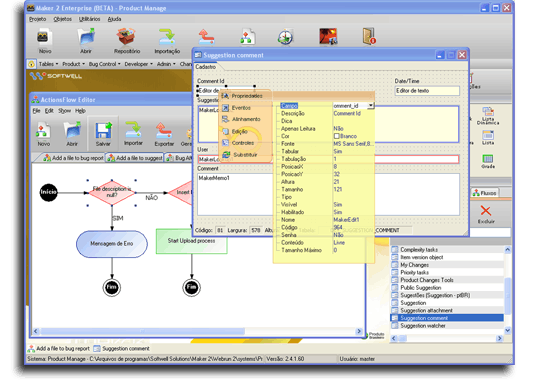Expand the Product dropdown menu

(x=73, y=64)
